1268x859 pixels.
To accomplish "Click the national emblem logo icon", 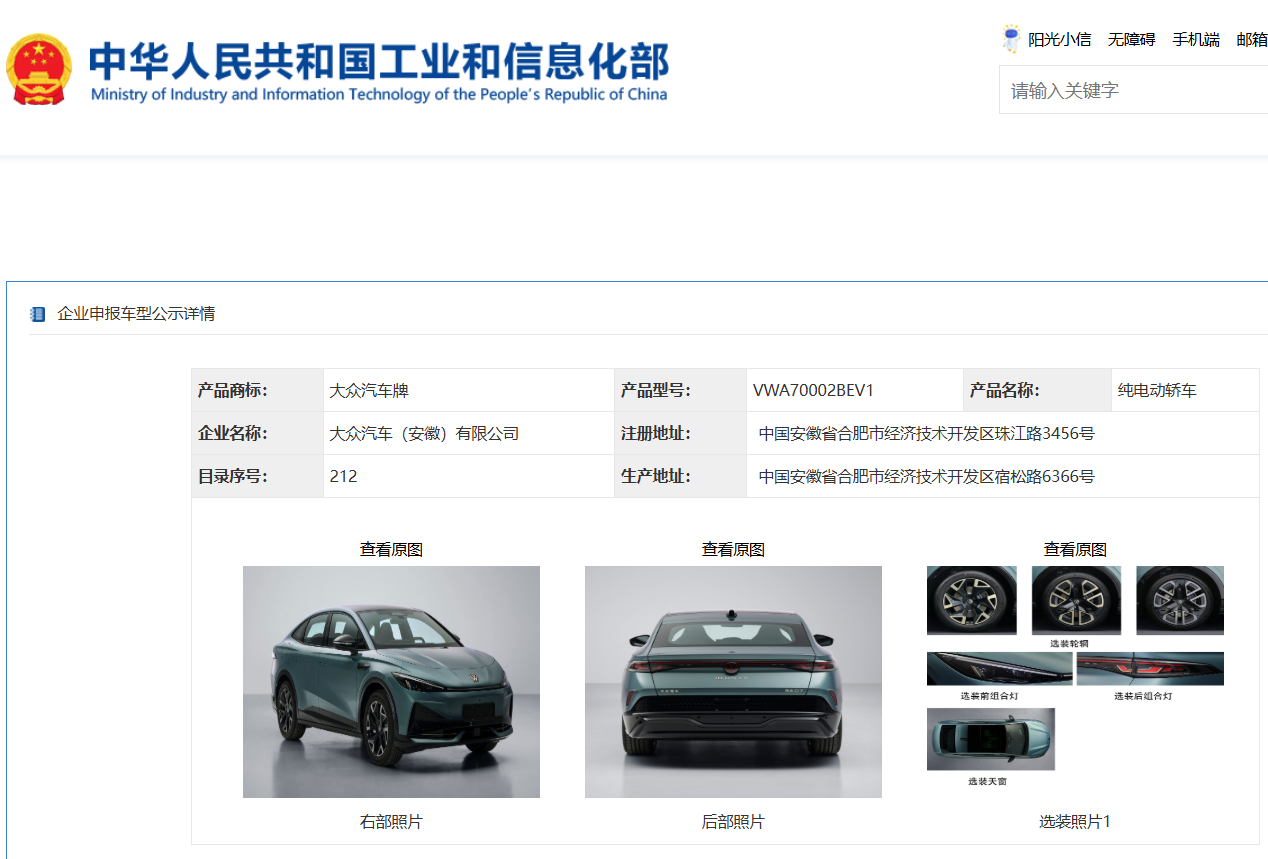I will pos(39,70).
